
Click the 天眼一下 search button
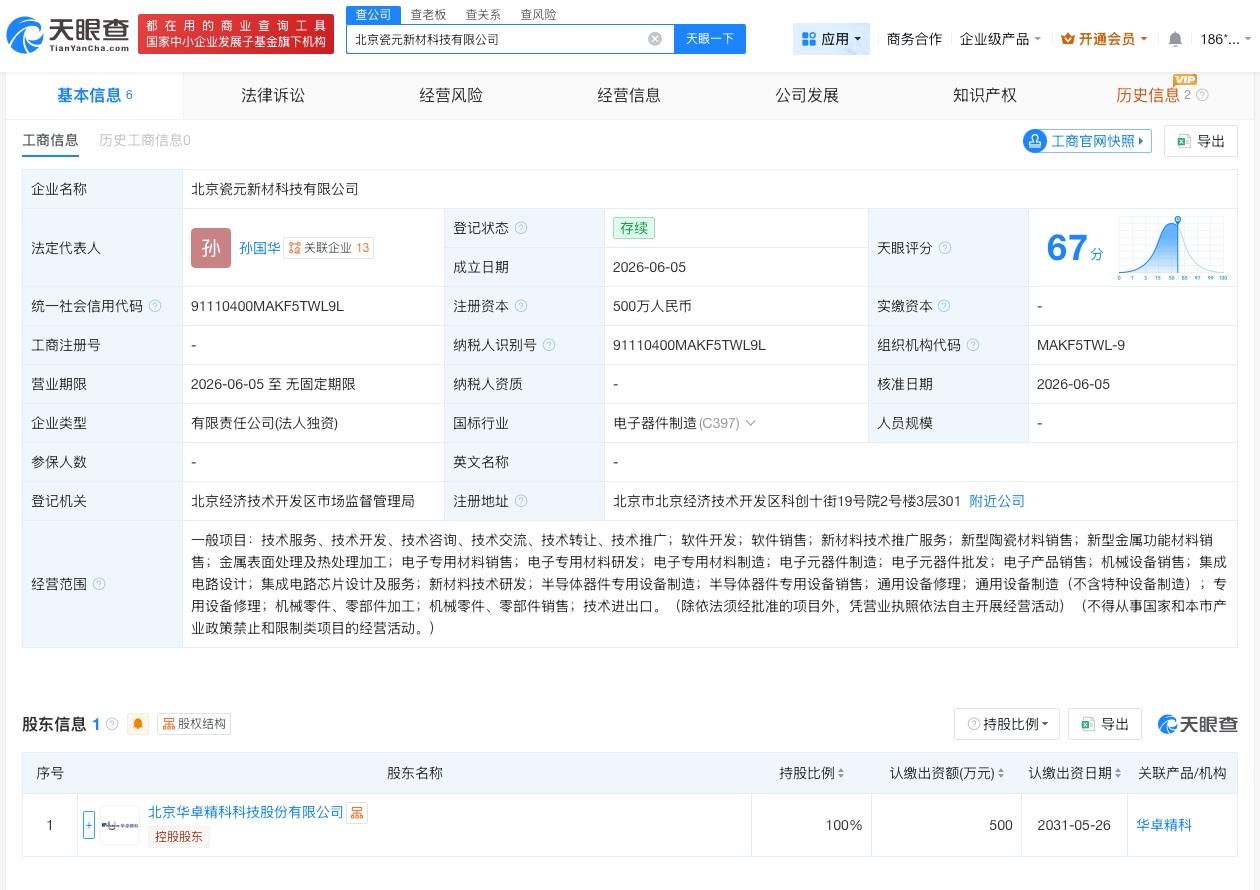[710, 39]
